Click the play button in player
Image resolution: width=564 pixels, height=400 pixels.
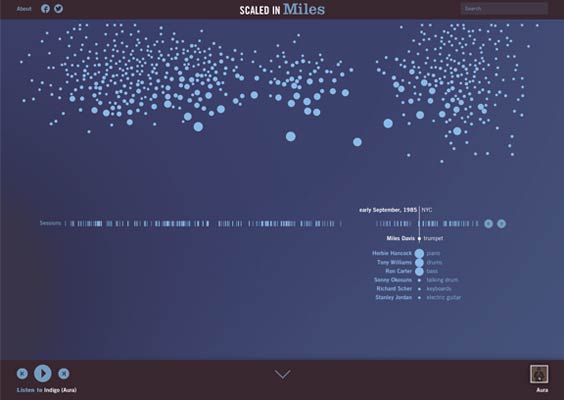point(43,373)
